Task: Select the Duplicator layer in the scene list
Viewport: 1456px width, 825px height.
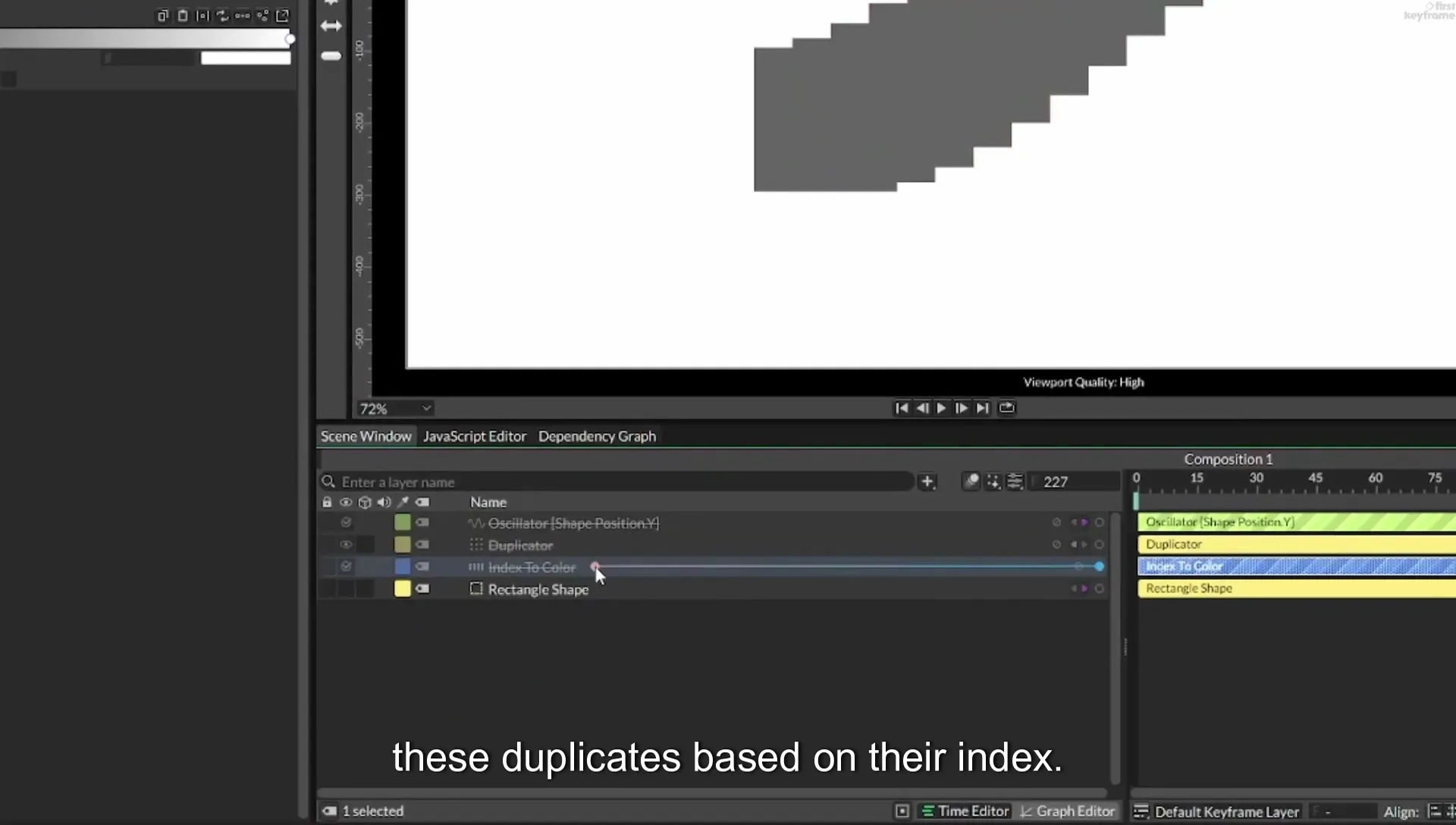Action: click(521, 545)
